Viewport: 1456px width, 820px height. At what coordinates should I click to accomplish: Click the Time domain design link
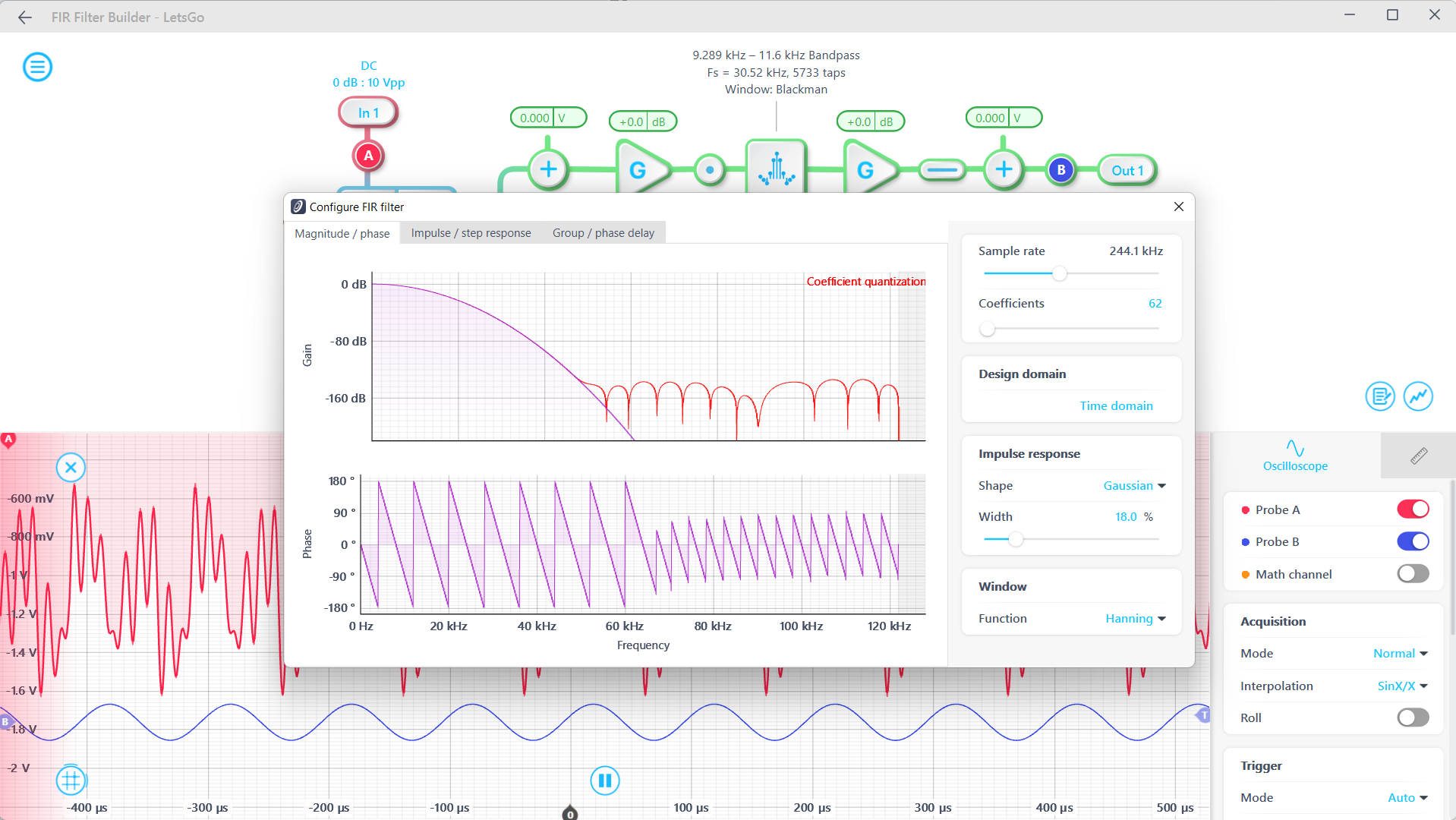1115,406
